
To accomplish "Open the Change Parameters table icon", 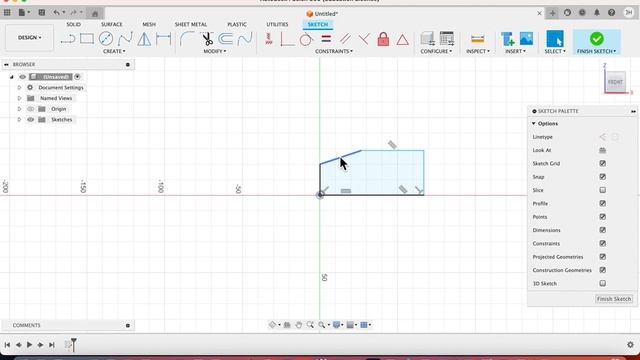I will (x=447, y=39).
